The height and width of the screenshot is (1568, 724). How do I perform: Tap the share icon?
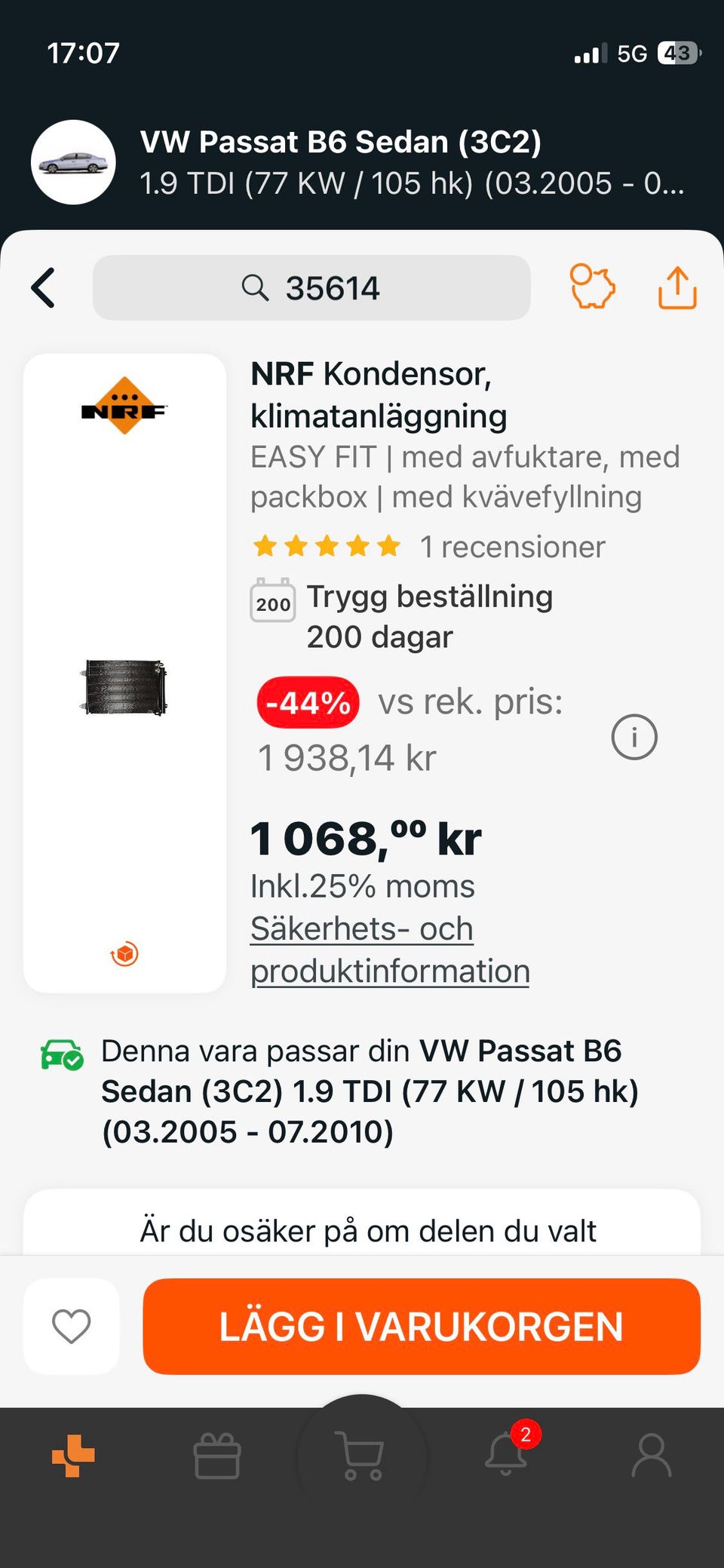677,287
